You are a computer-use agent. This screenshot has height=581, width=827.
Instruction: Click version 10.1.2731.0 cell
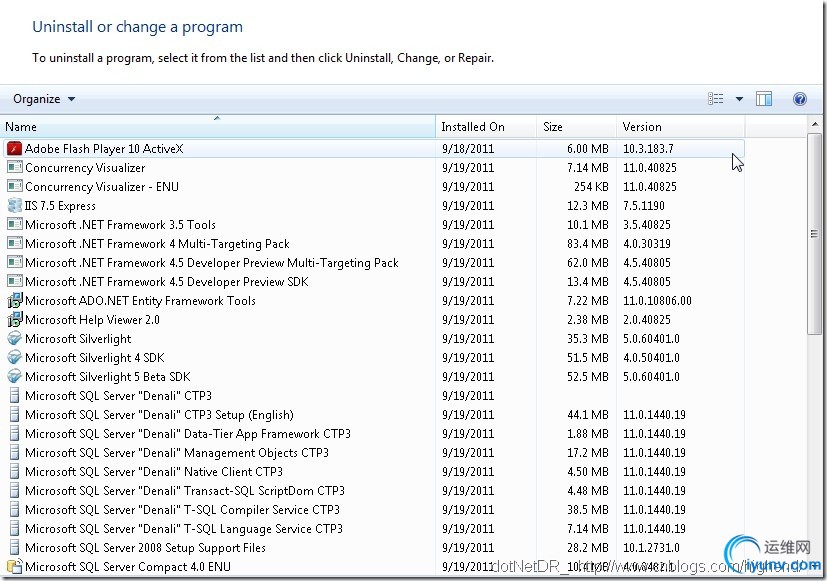point(651,547)
